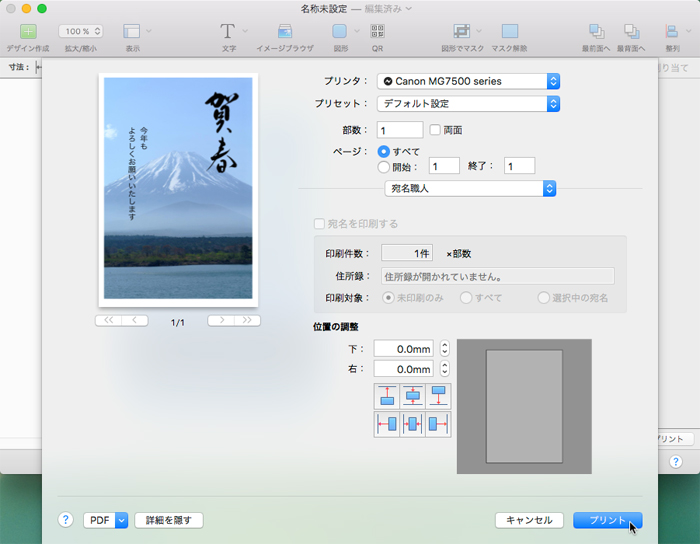Choose the 開始 page range radio button
700x544 pixels.
click(x=383, y=167)
